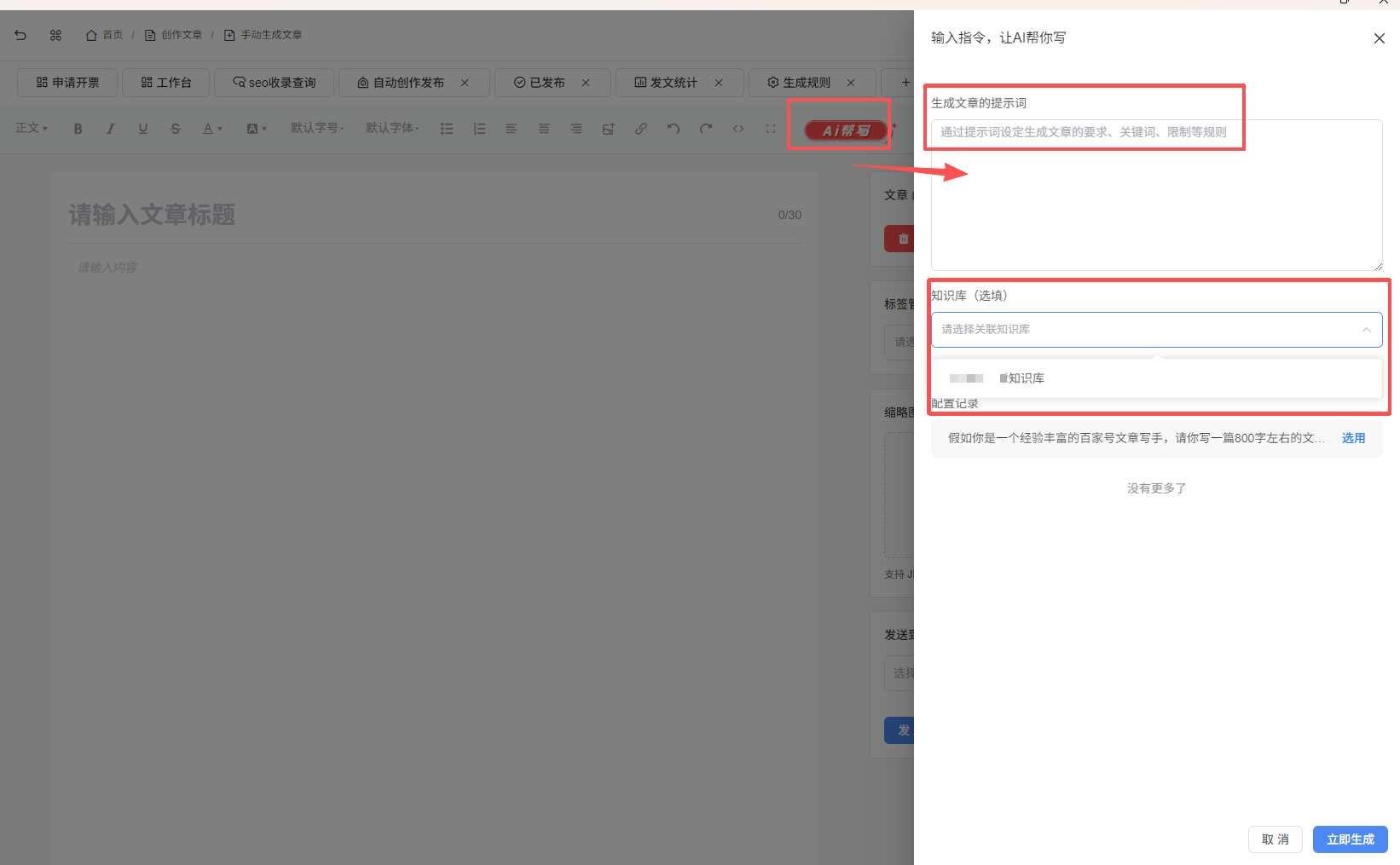The height and width of the screenshot is (865, 1400).
Task: Apply strikethrough formatting
Action: 175,129
